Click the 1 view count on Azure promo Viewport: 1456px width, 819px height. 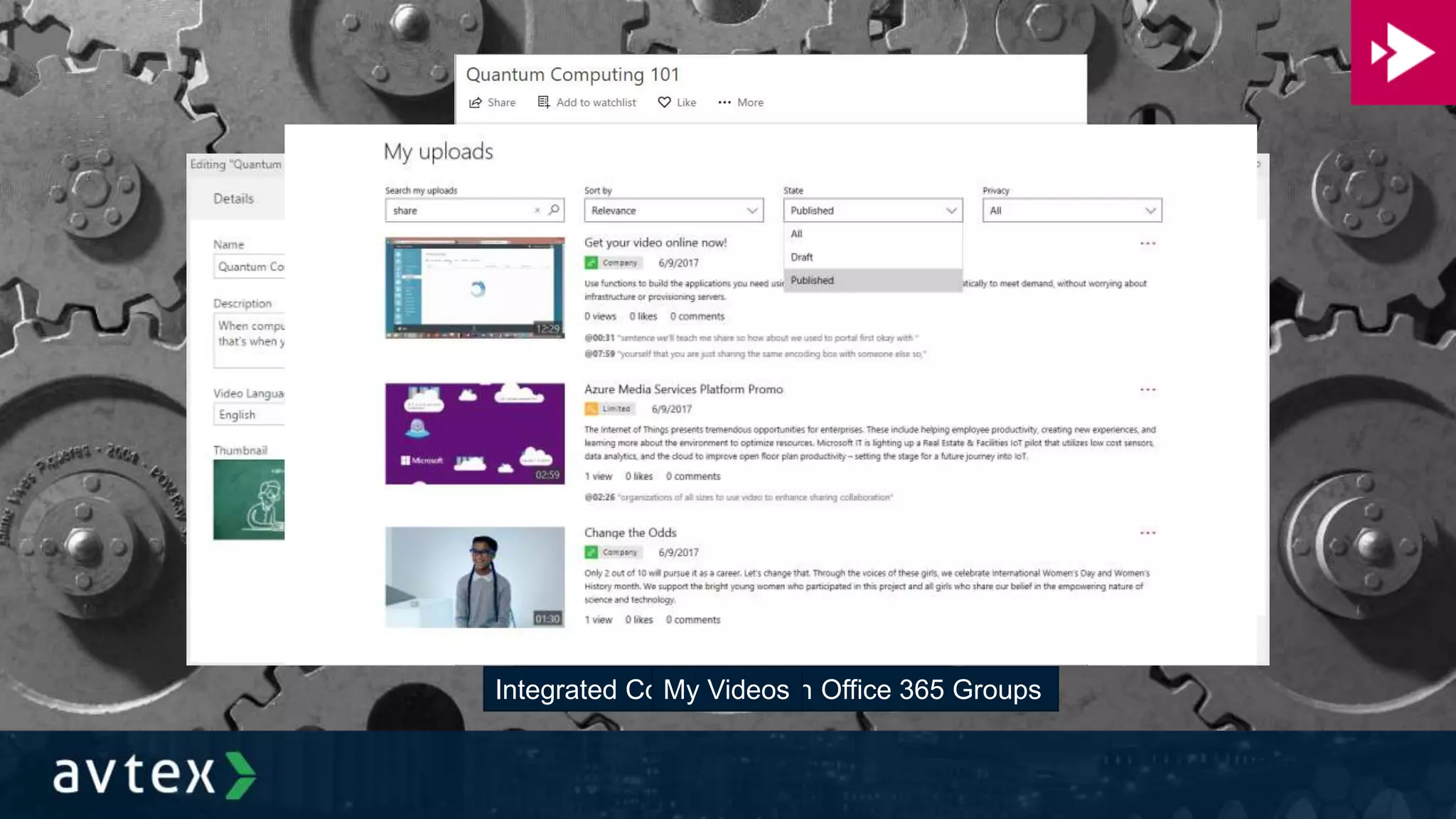[x=598, y=476]
